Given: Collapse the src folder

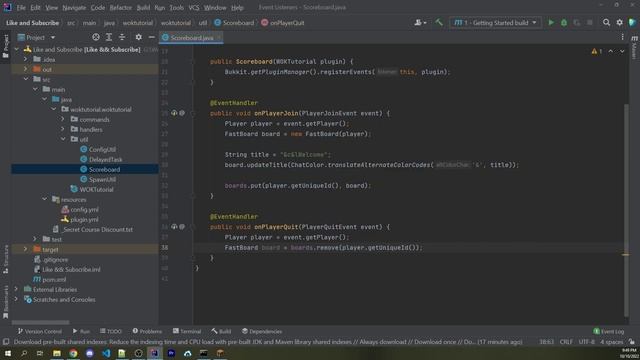Looking at the screenshot, I should 26,79.
